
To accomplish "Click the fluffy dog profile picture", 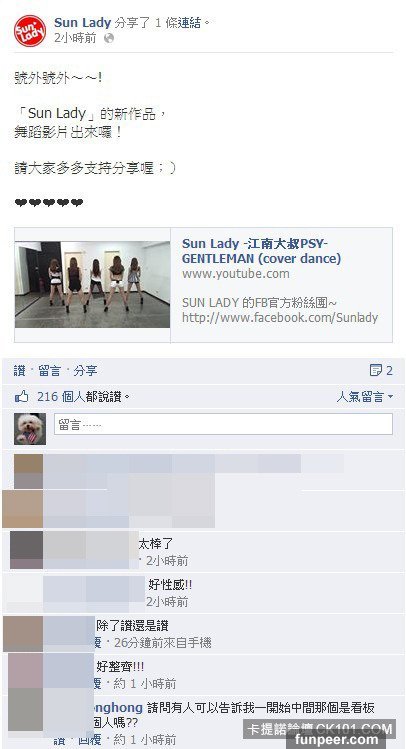I will [x=30, y=429].
